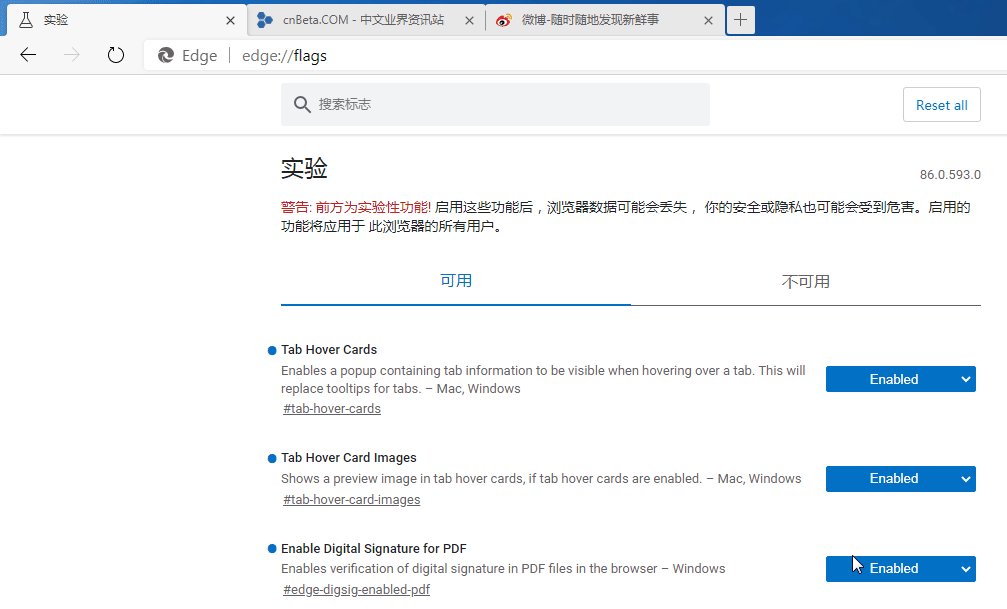Click the browser back arrow button
This screenshot has width=1007, height=609.
28,55
